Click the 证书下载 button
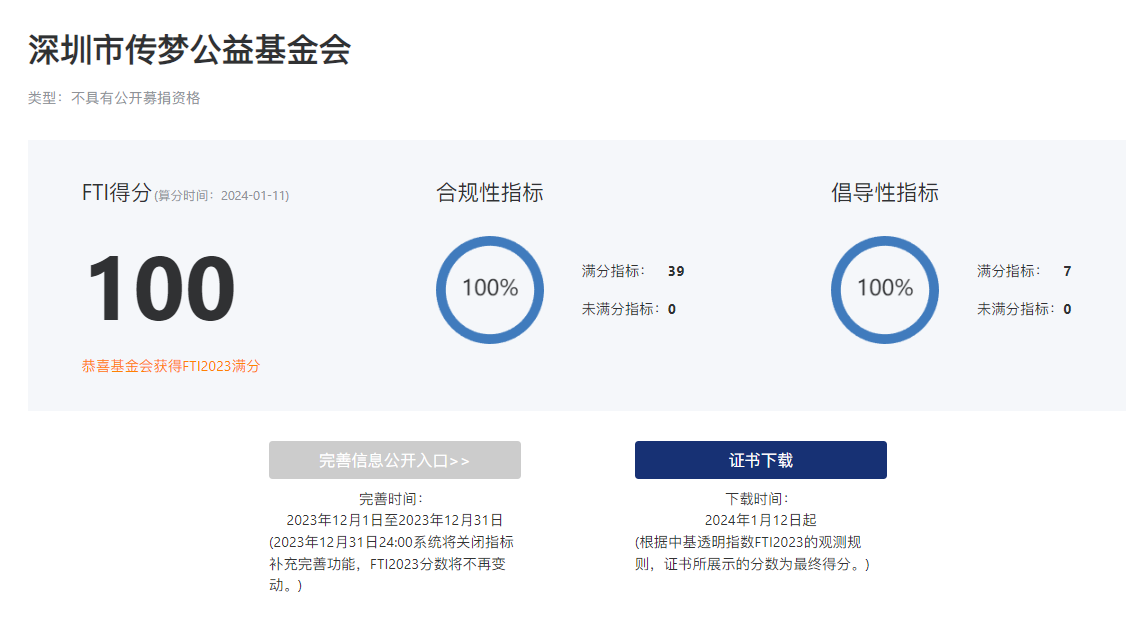Screen dimensions: 1145x620 click(x=760, y=460)
